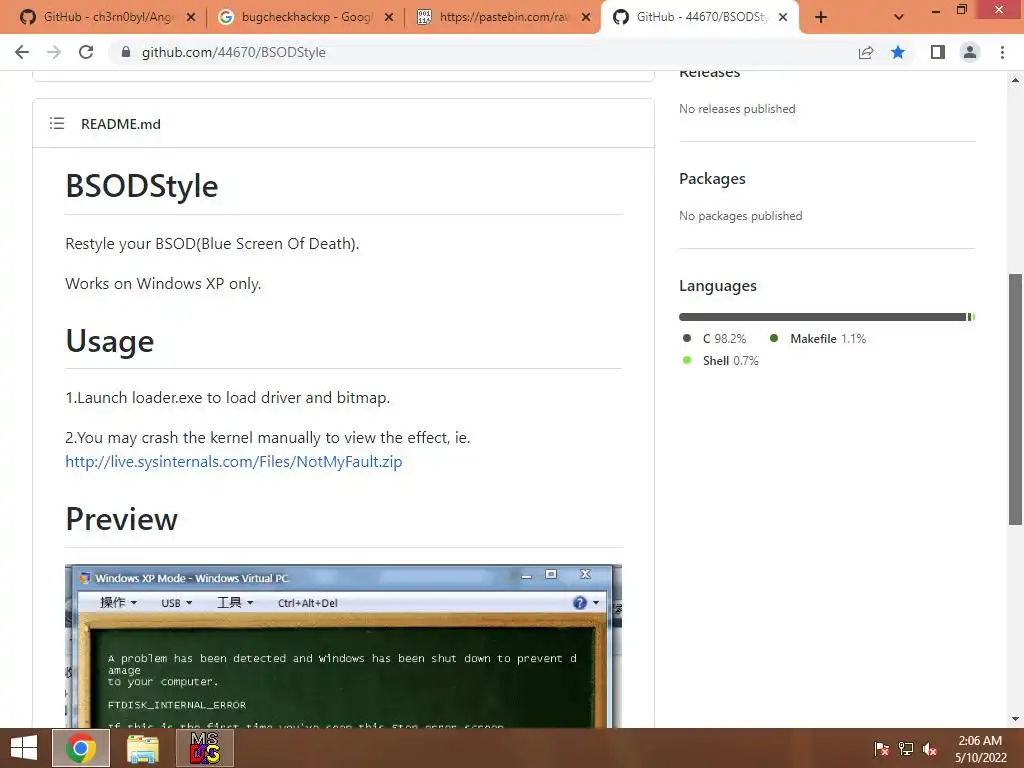Click the Languages heading
The height and width of the screenshot is (768, 1024).
pyautogui.click(x=718, y=285)
